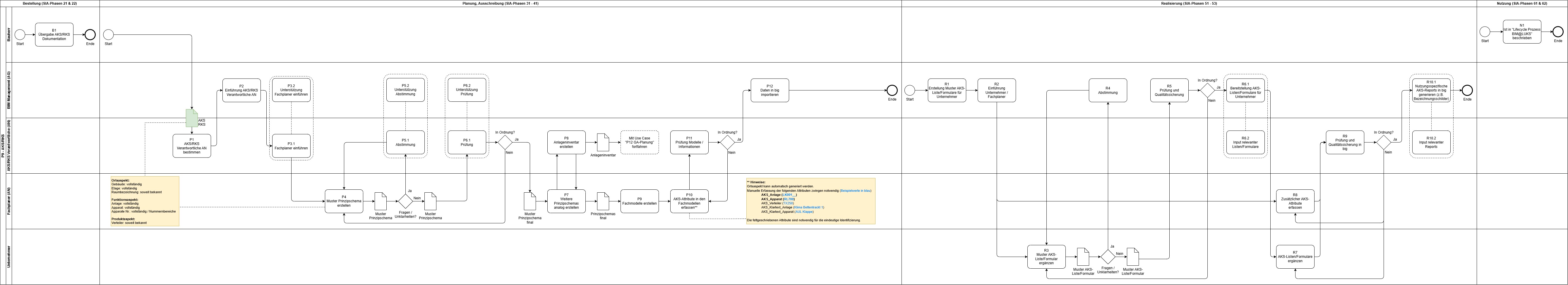Select task R1 Erstellung Muster AKS-Liste/Formulare

pos(947,91)
